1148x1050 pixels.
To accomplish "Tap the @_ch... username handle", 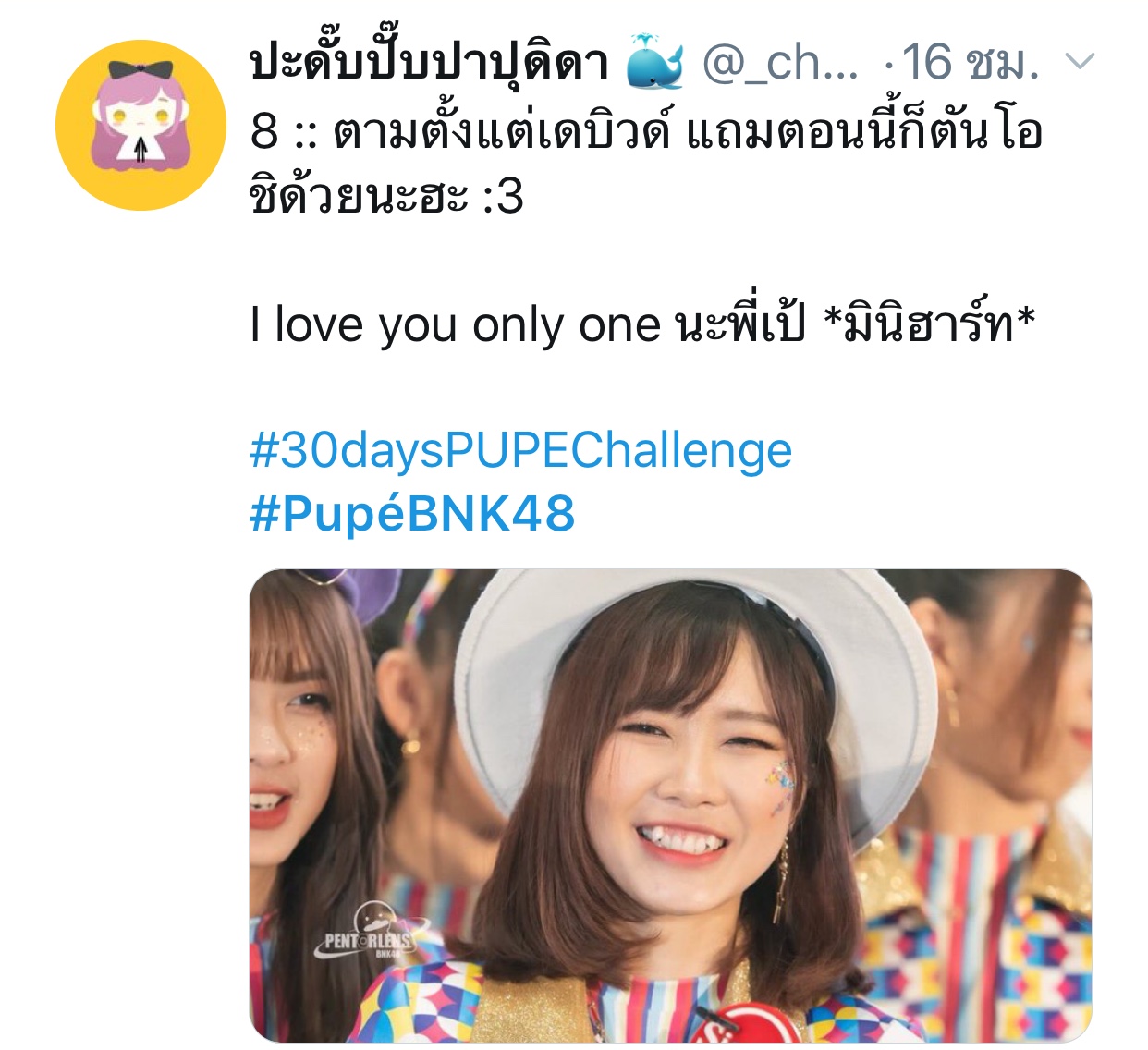I will click(780, 63).
